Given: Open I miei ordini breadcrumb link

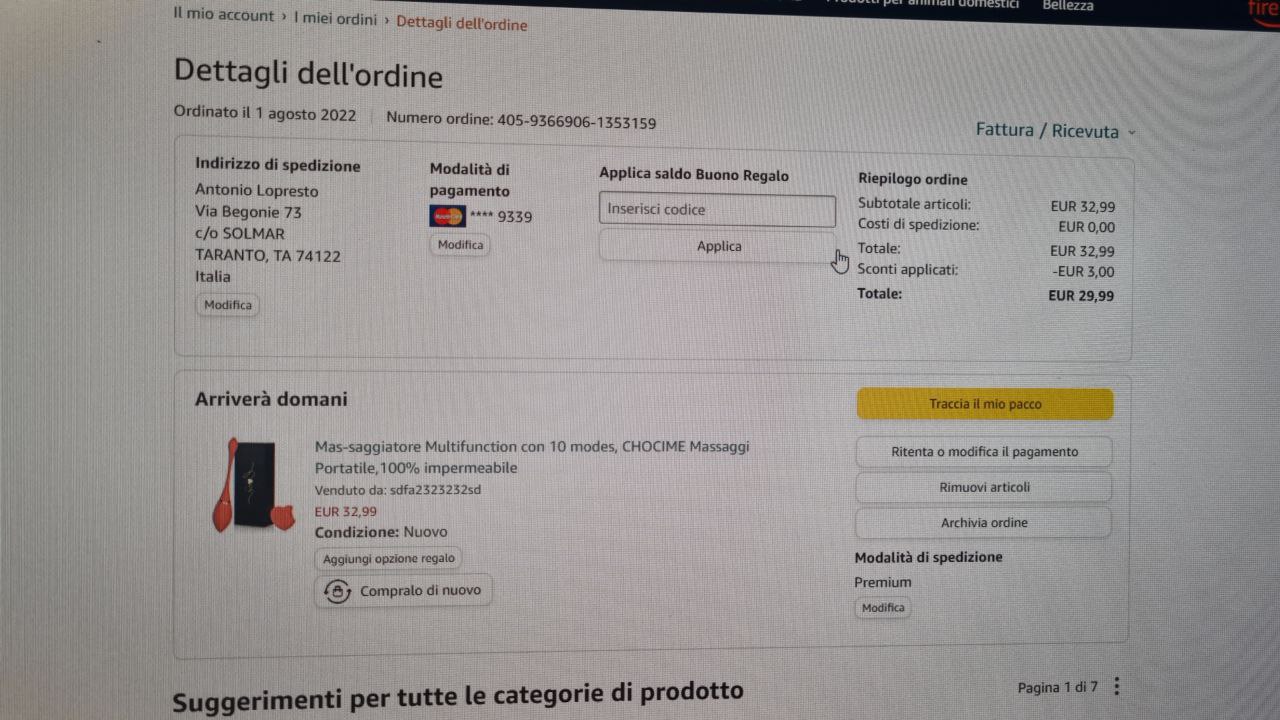Looking at the screenshot, I should (335, 19).
